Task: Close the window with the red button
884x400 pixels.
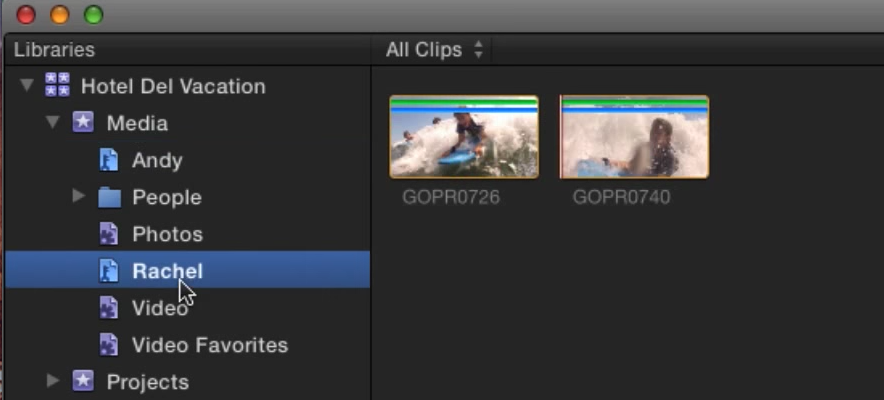Action: [x=26, y=15]
